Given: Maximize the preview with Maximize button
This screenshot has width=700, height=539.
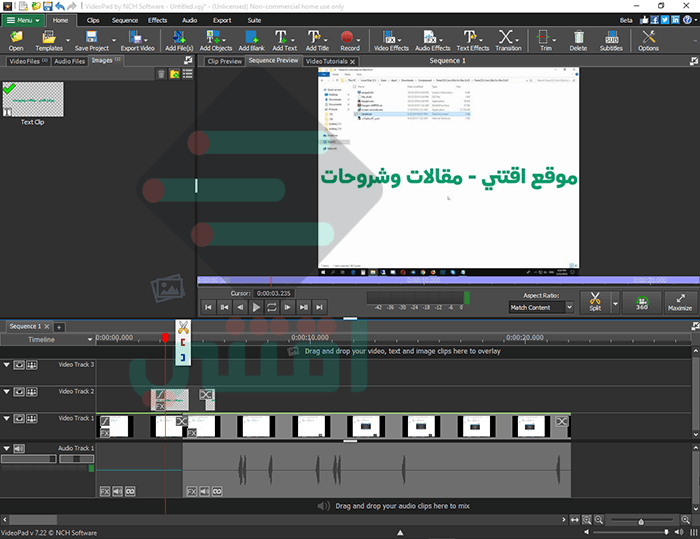Looking at the screenshot, I should click(x=680, y=302).
